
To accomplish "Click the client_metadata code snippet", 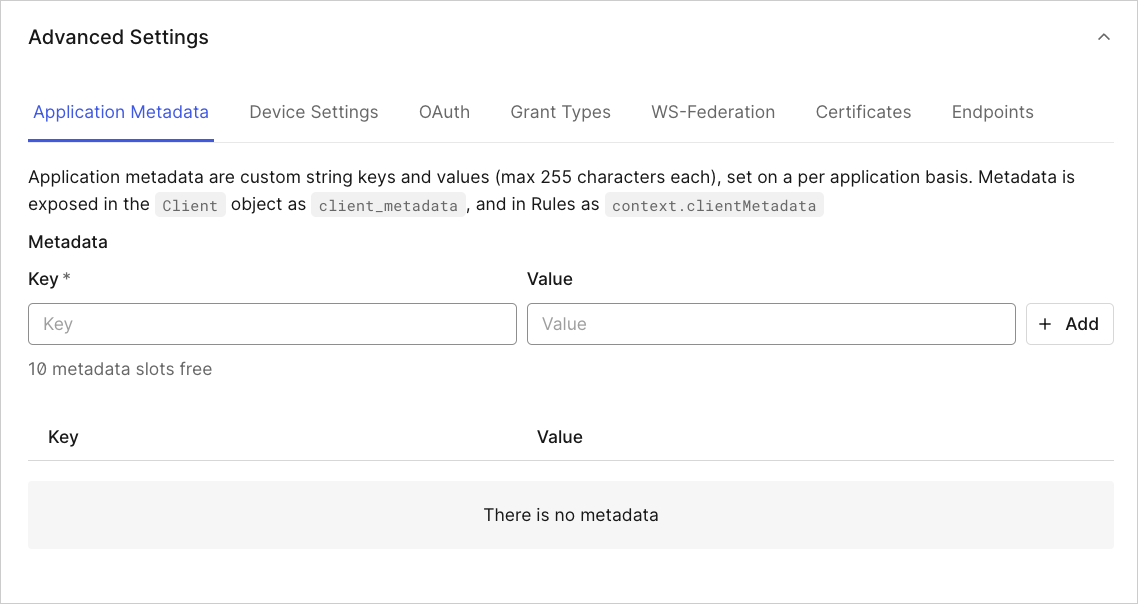I will point(388,205).
